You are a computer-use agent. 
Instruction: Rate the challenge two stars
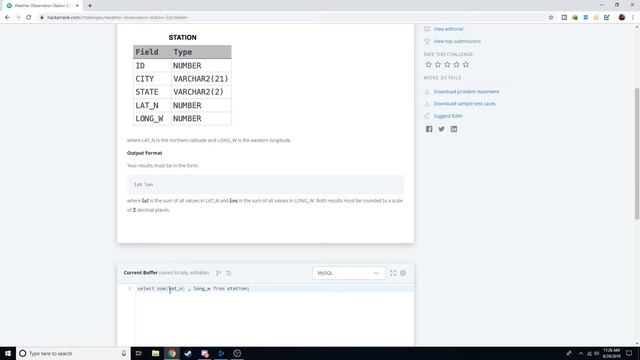438,64
